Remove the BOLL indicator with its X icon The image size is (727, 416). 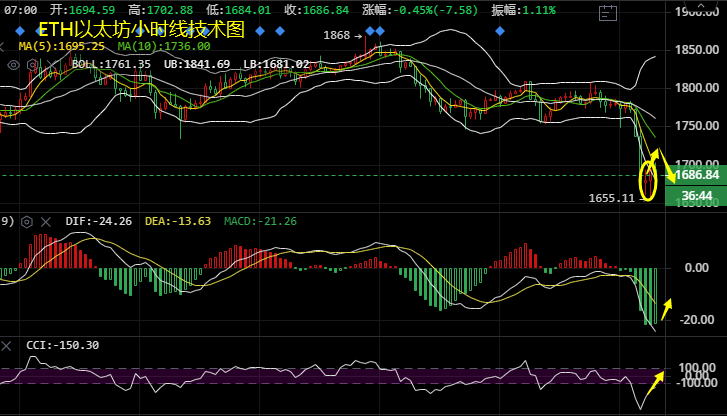[50, 65]
